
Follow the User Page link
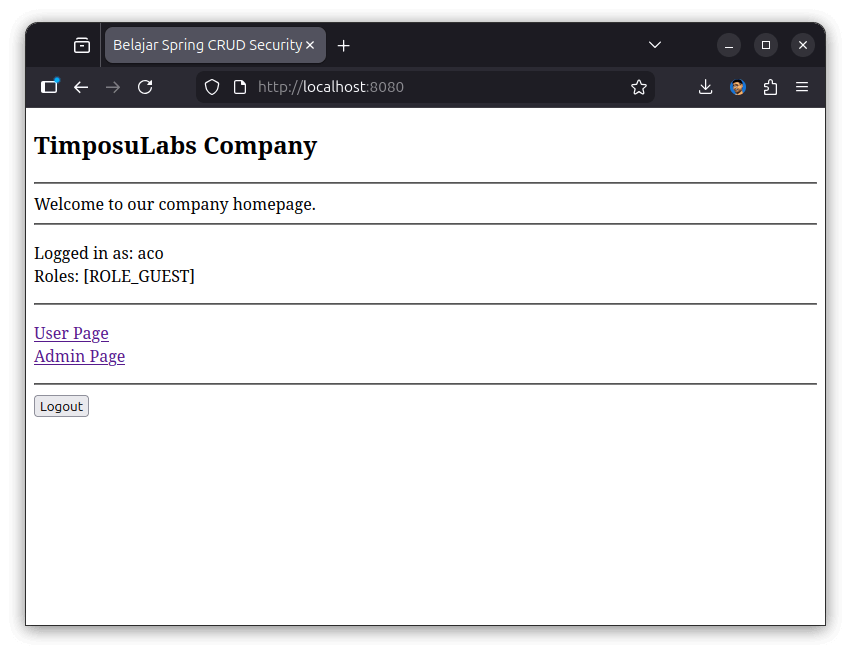pos(71,333)
